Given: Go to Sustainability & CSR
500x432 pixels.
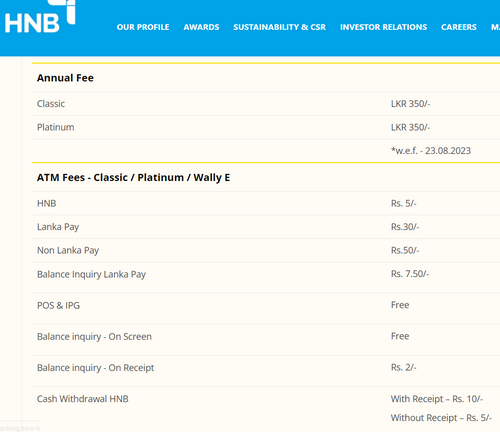Looking at the screenshot, I should [x=279, y=27].
